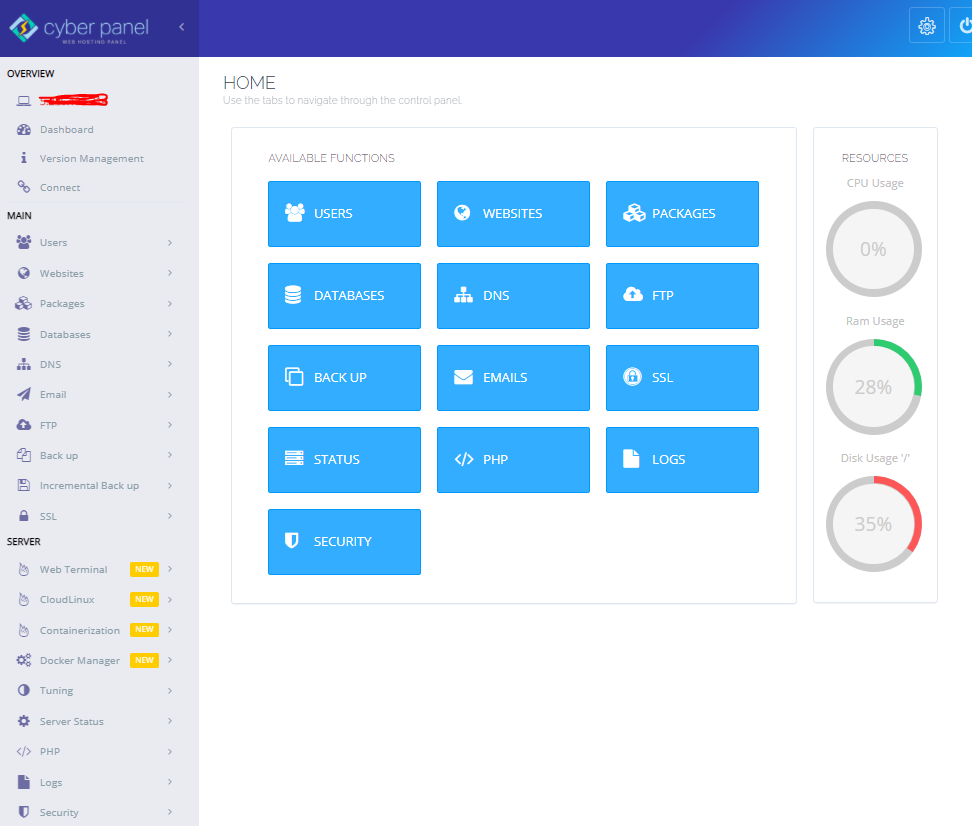972x826 pixels.
Task: Click the Disk Usage circular gauge
Action: (873, 524)
